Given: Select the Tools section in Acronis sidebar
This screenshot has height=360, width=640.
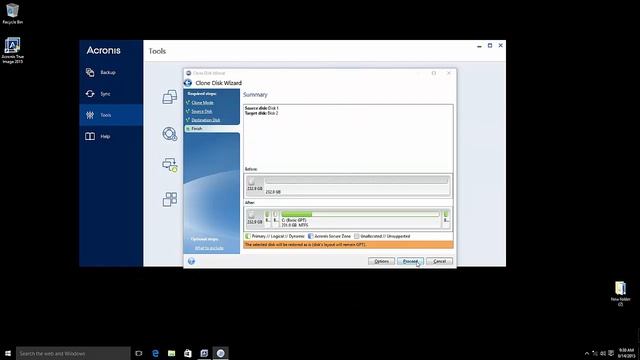Looking at the screenshot, I should pyautogui.click(x=111, y=115).
